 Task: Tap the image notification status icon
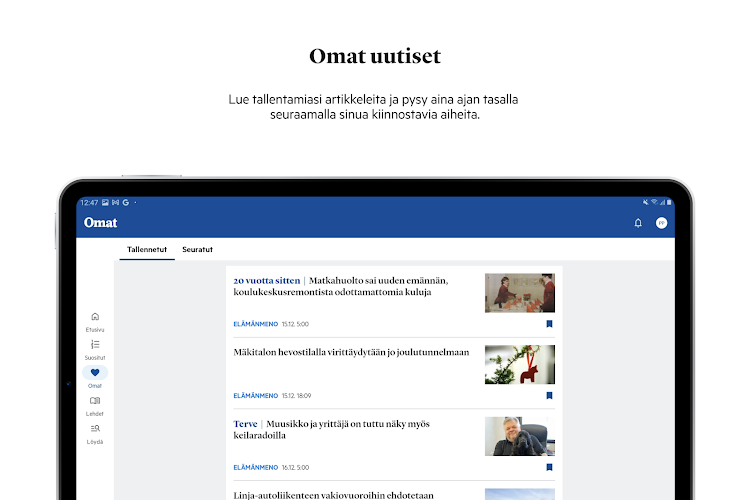coord(105,202)
